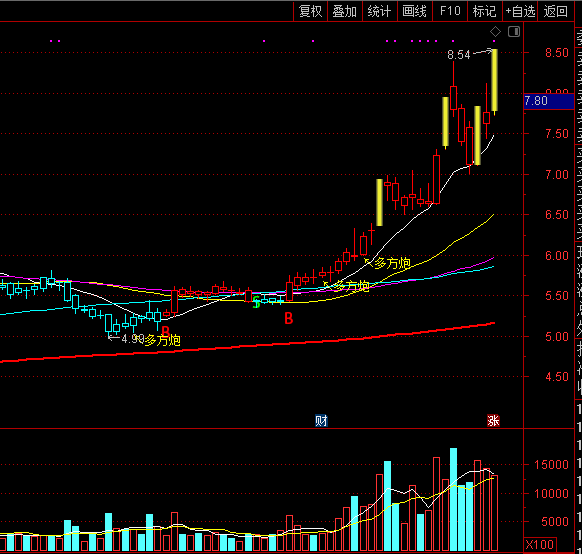Viewport: 582px width, 554px height.
Task: Click the 6.50 price axis label
Action: 557,215
